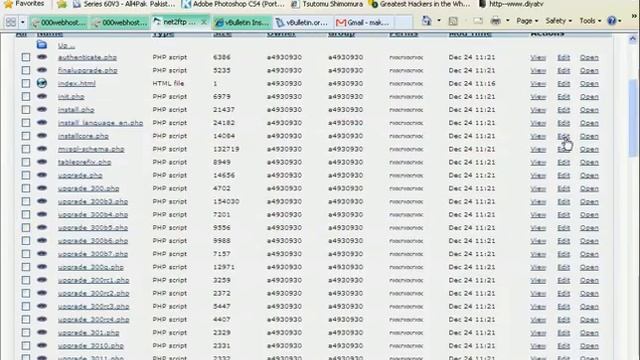Click Open link for index.html

589,84
